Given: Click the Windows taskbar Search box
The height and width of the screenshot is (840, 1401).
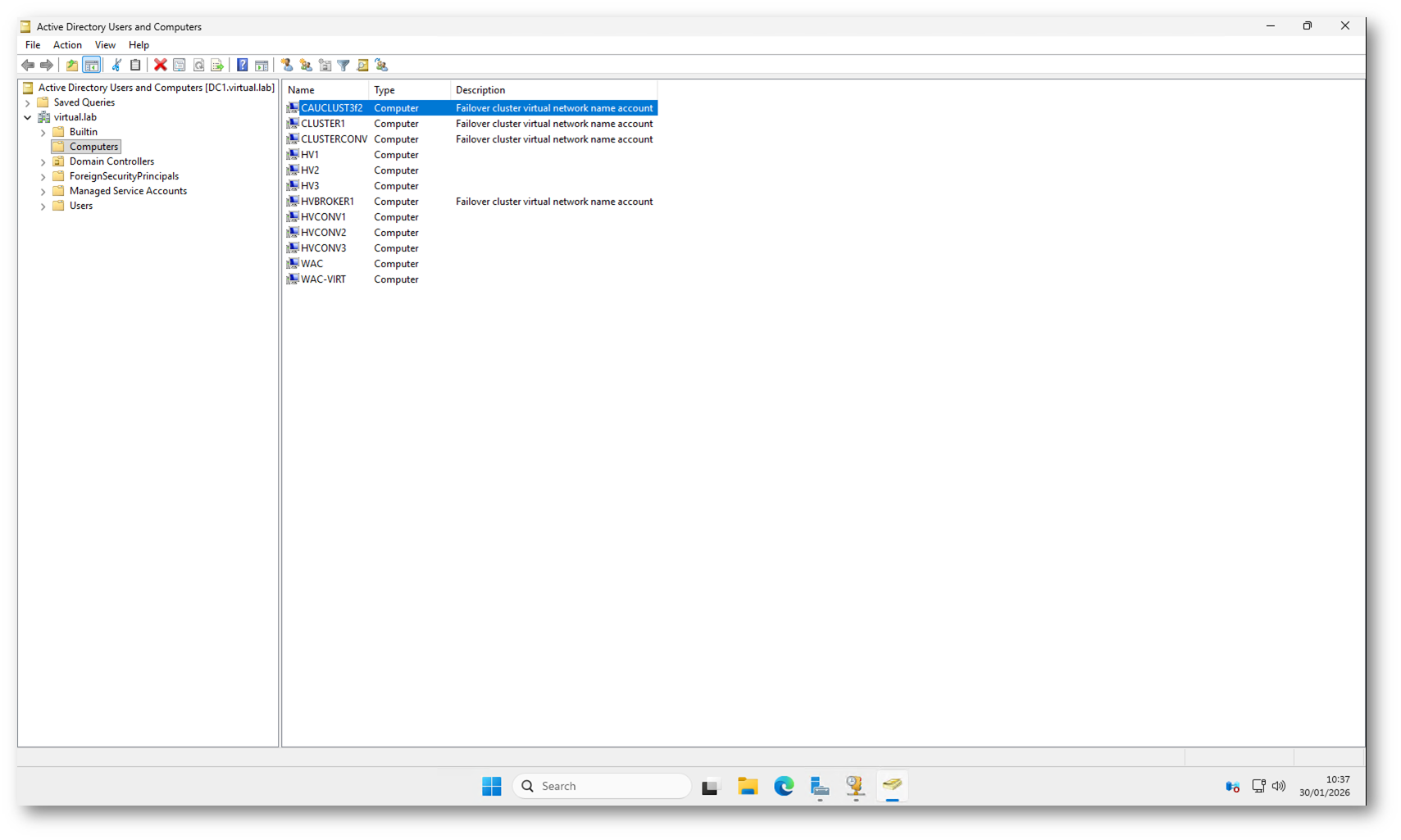Looking at the screenshot, I should coord(603,786).
